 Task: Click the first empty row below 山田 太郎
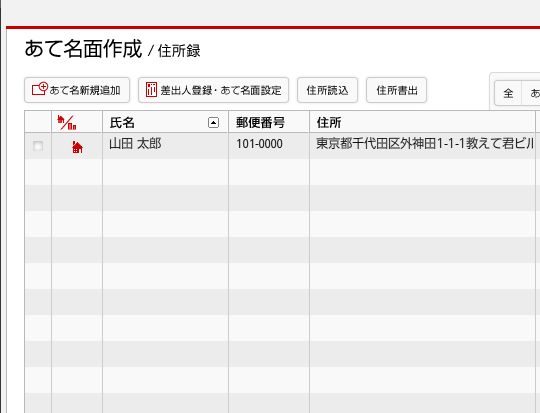coord(280,172)
